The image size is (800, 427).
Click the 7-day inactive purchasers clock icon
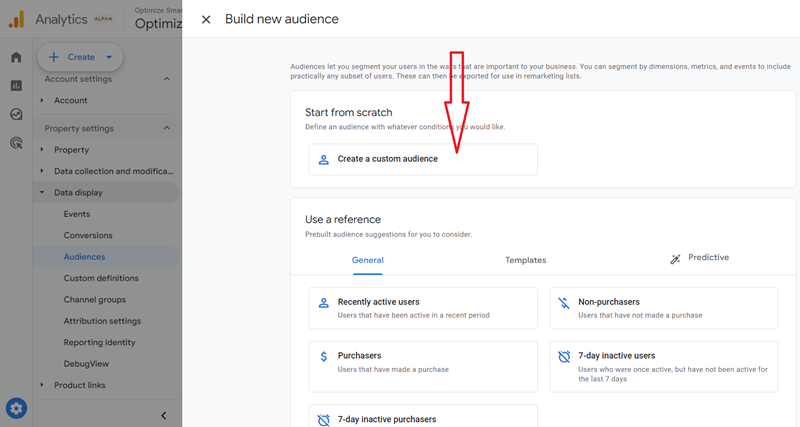coord(323,420)
